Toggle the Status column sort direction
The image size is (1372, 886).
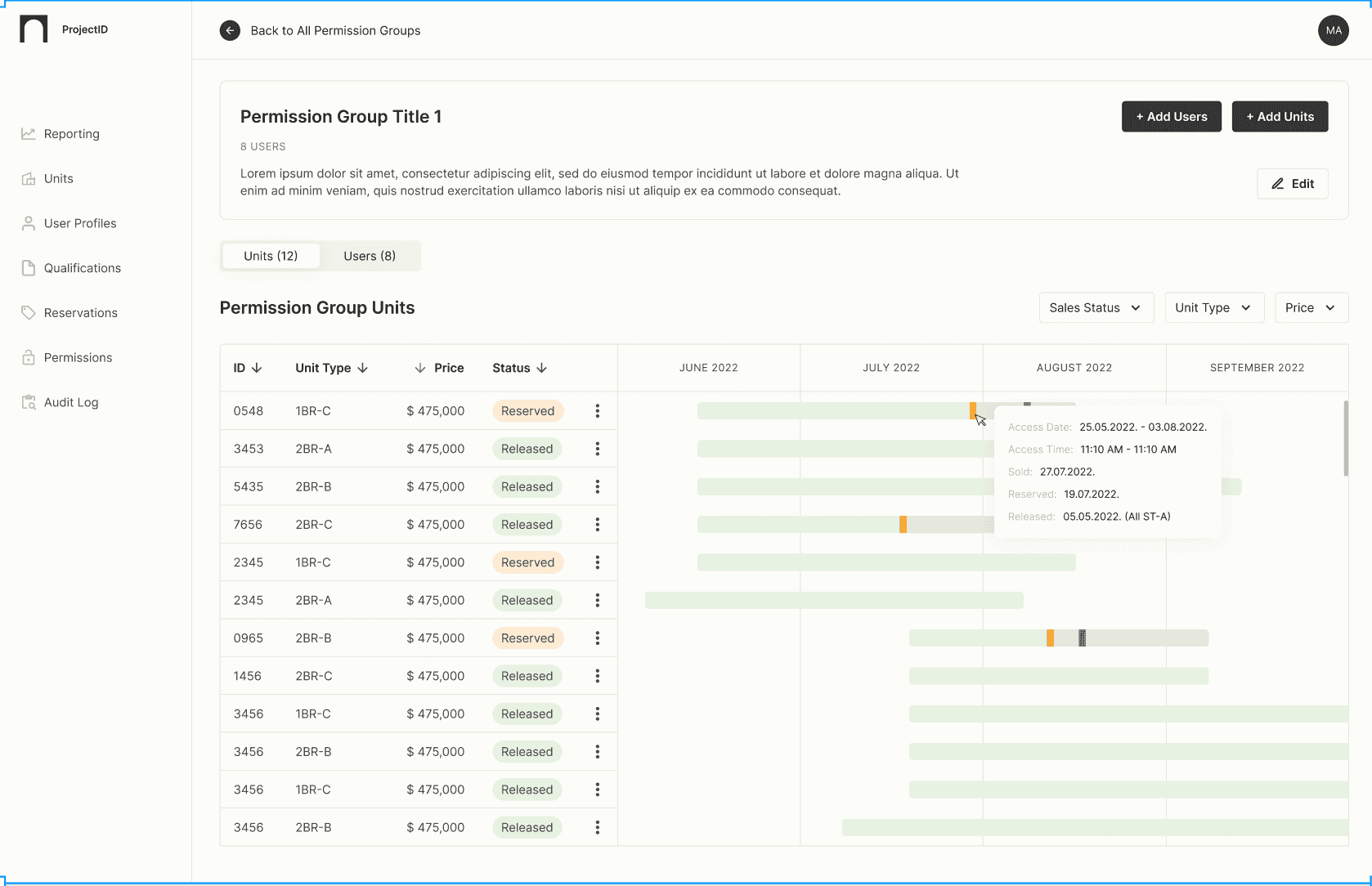(543, 368)
